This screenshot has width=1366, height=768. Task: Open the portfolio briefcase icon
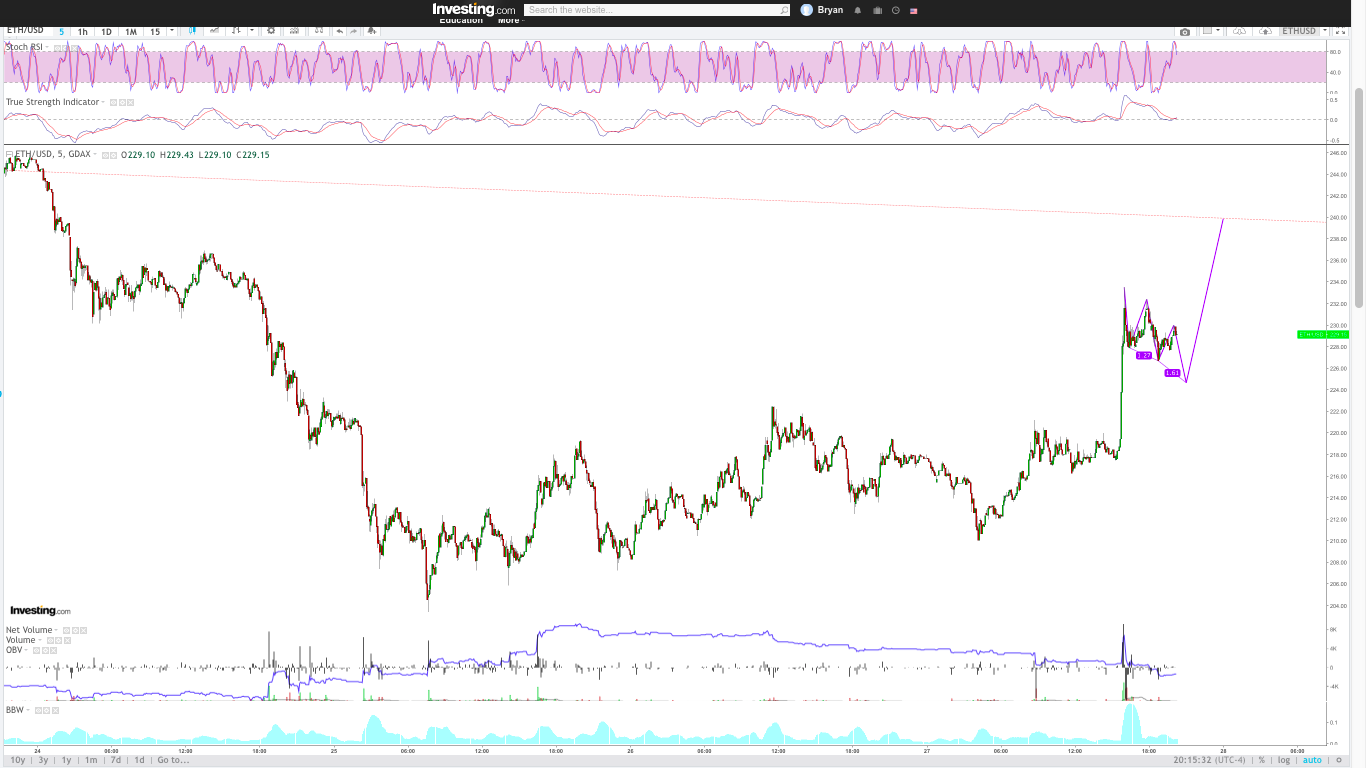tap(877, 10)
